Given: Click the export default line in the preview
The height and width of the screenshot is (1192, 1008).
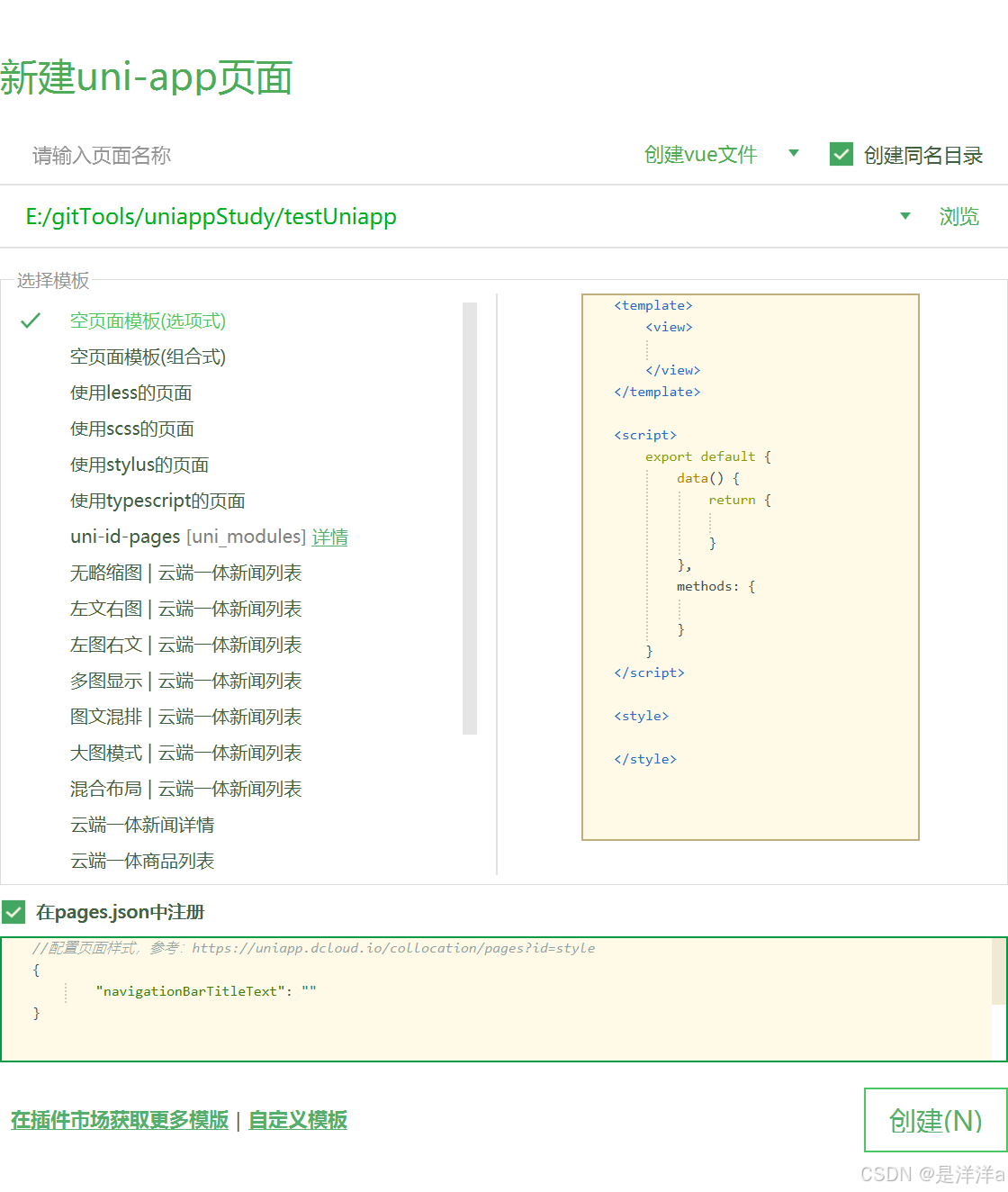Looking at the screenshot, I should tap(707, 456).
